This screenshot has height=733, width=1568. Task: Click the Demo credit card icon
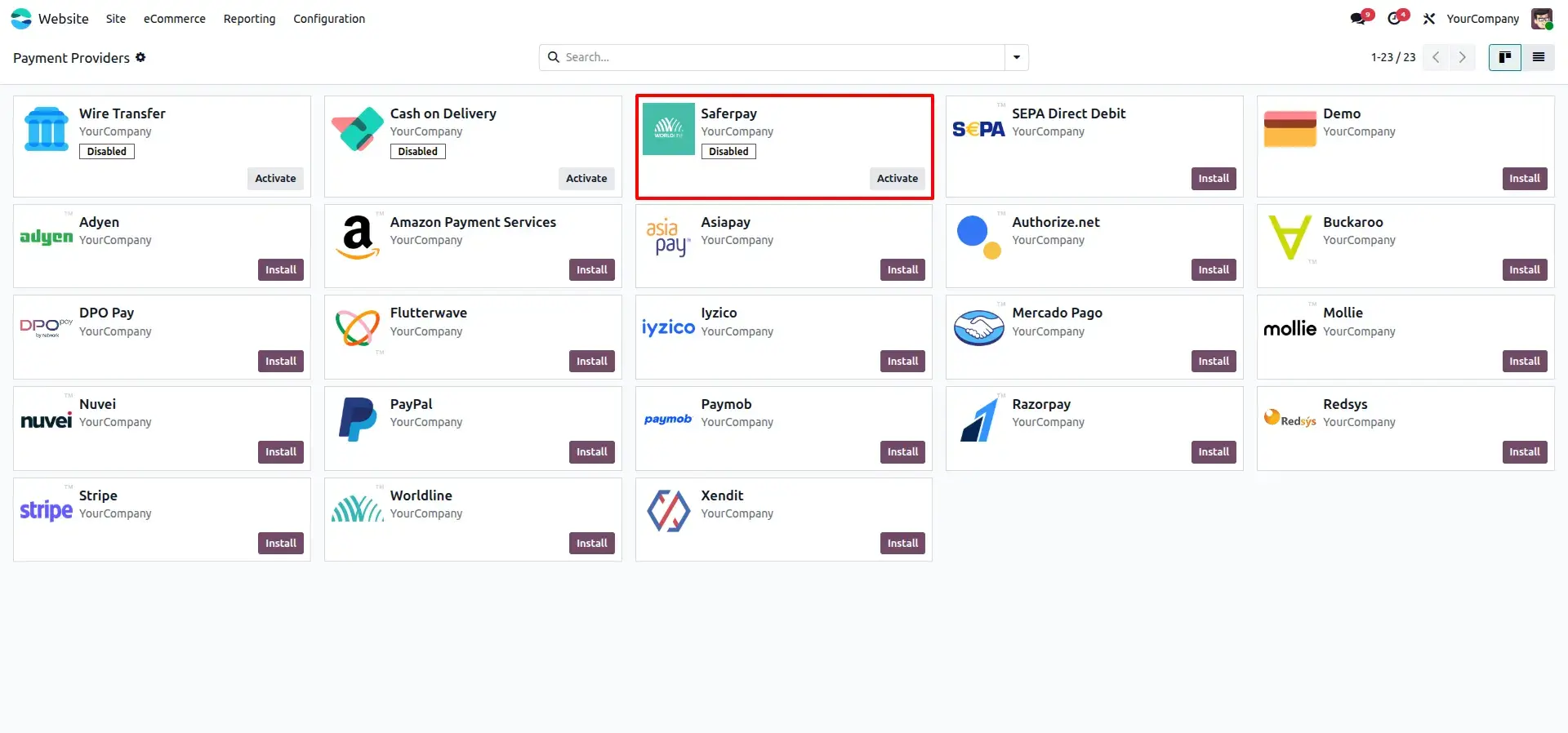point(1290,129)
